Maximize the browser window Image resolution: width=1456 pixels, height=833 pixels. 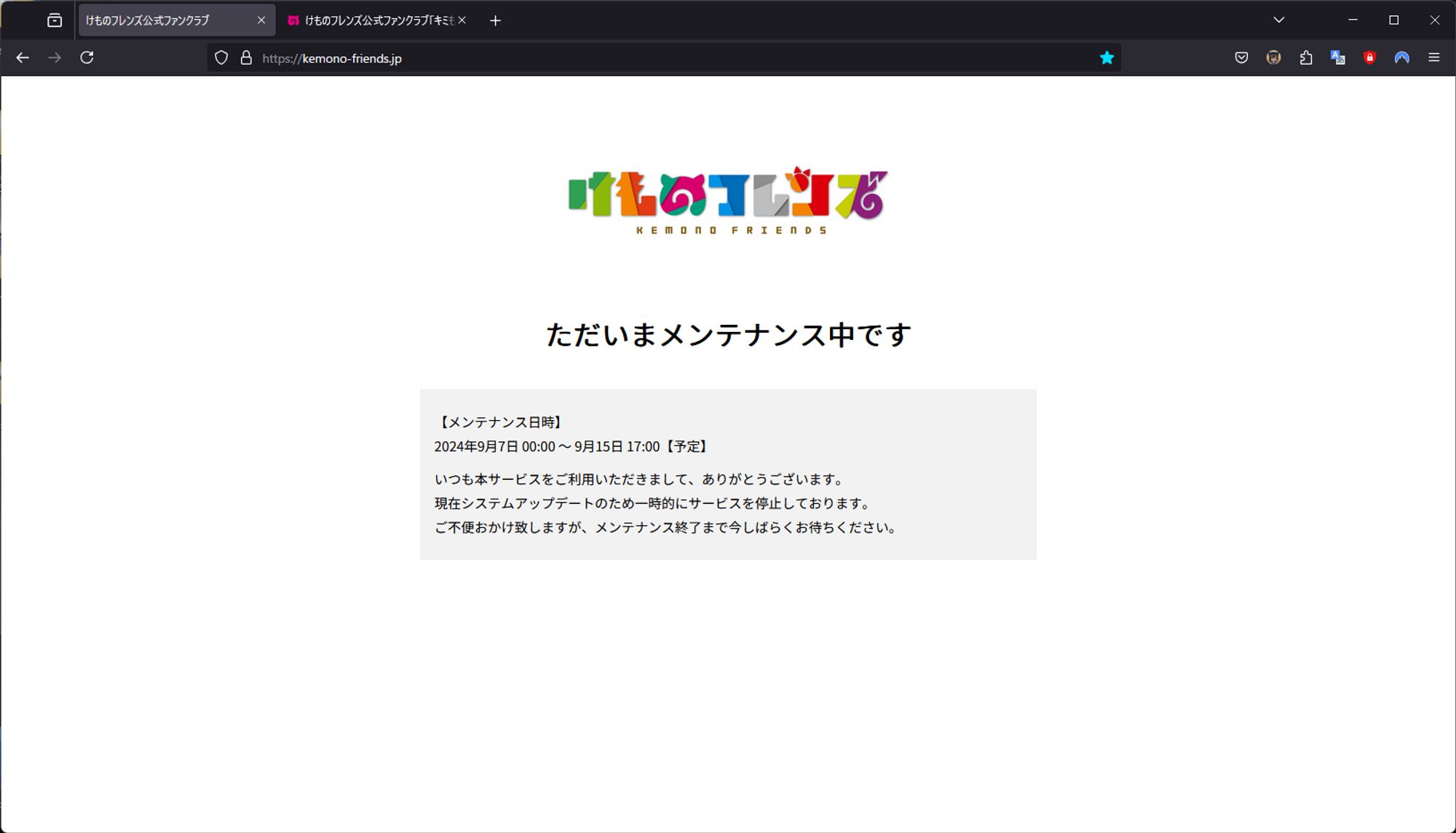[1394, 20]
